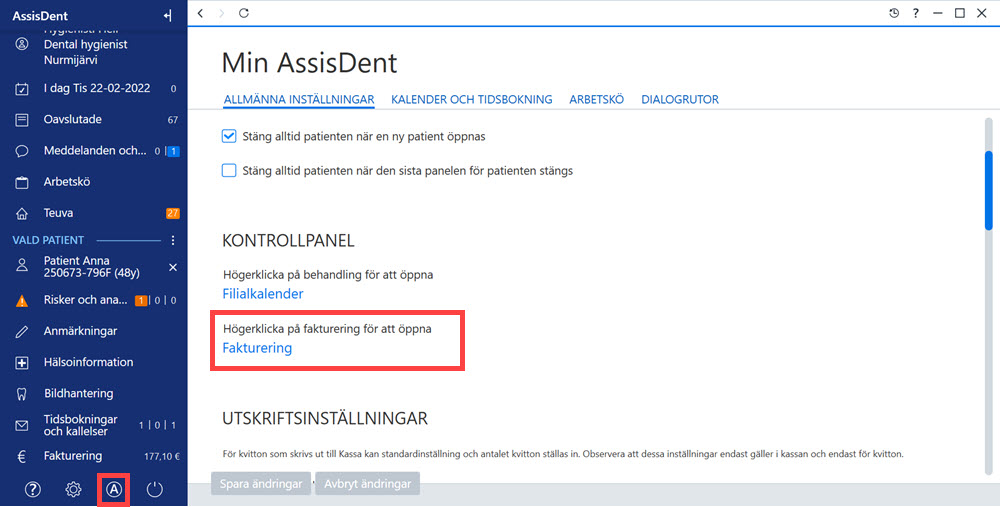Collapse the AssisDent sidebar panel
The image size is (1000, 507).
click(x=168, y=16)
